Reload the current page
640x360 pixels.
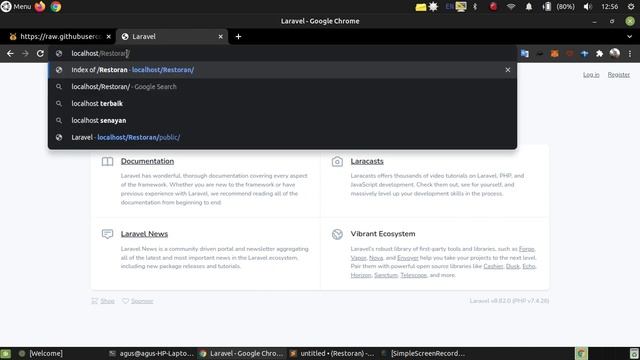point(40,53)
